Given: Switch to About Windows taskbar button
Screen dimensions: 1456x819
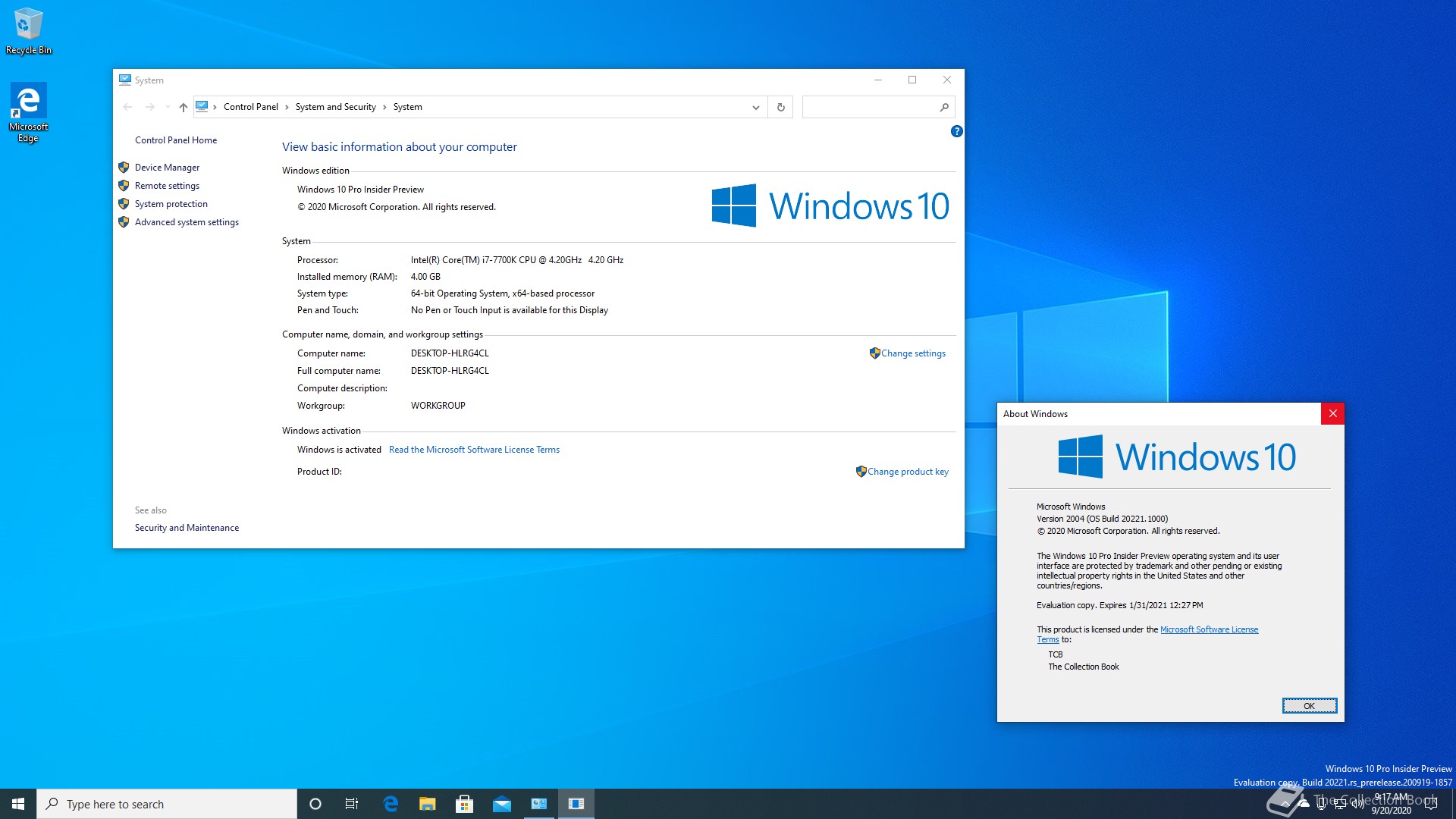Looking at the screenshot, I should pyautogui.click(x=576, y=804).
